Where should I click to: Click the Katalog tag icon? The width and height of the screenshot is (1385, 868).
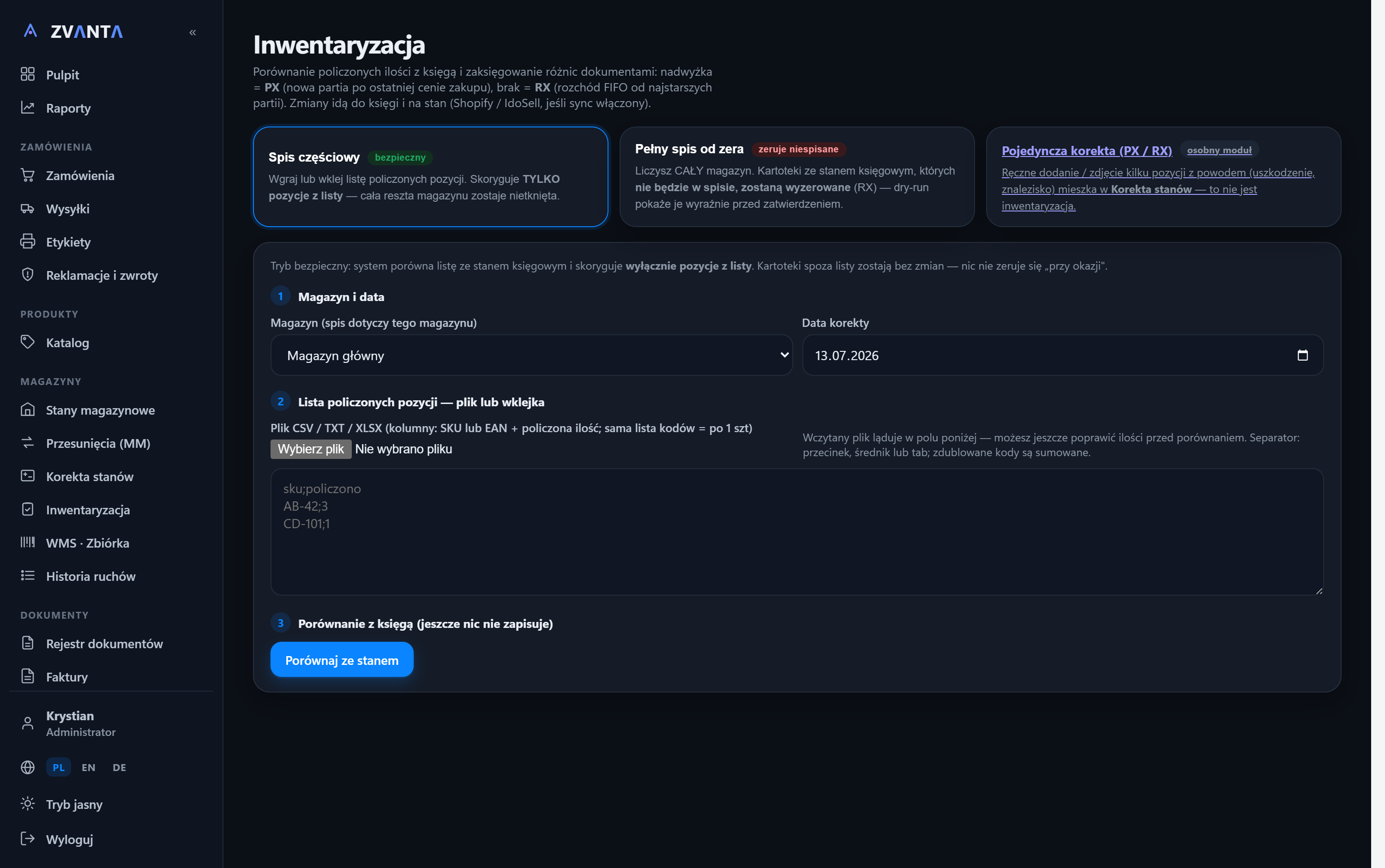(x=28, y=342)
